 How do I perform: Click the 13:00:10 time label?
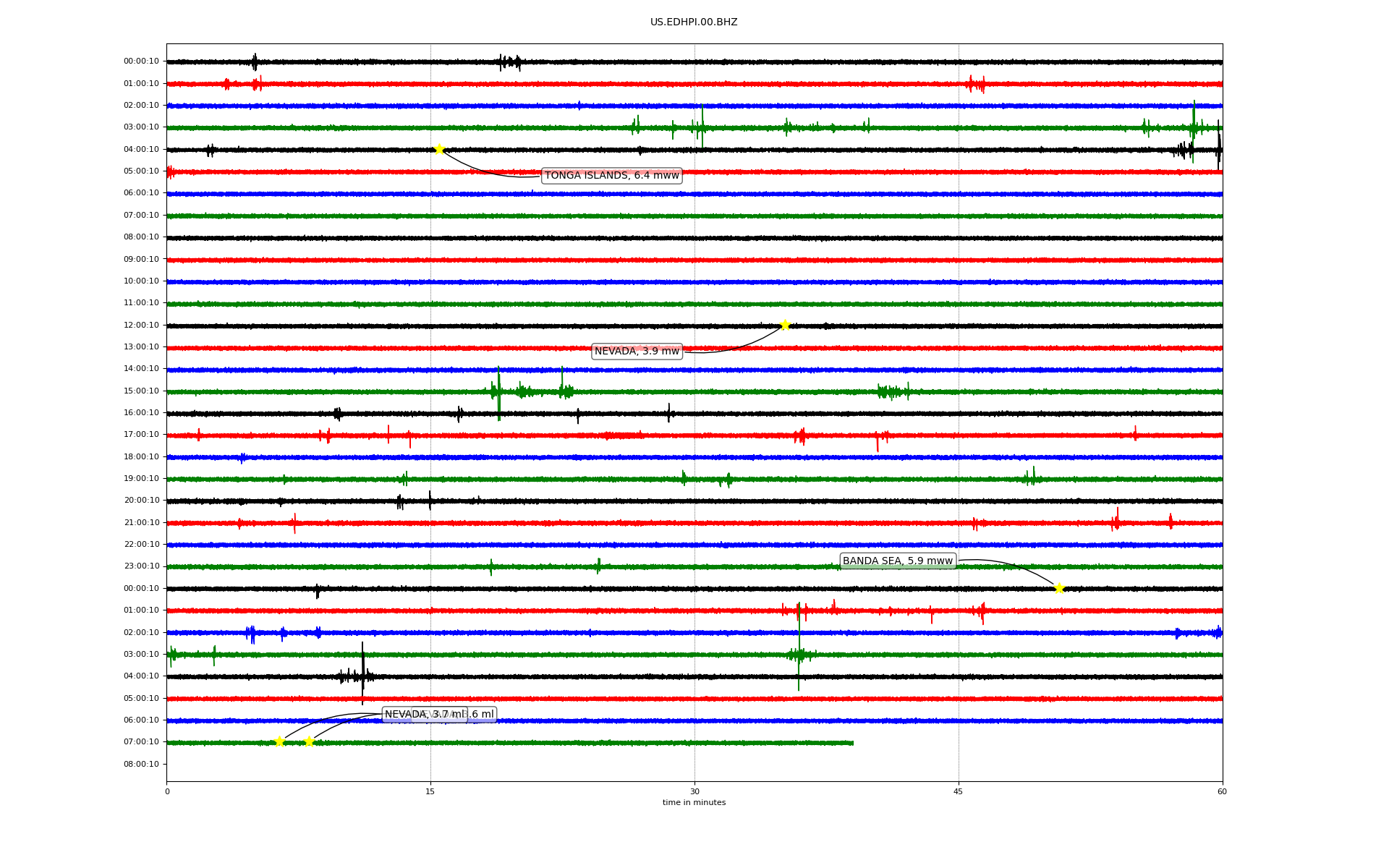coord(141,346)
